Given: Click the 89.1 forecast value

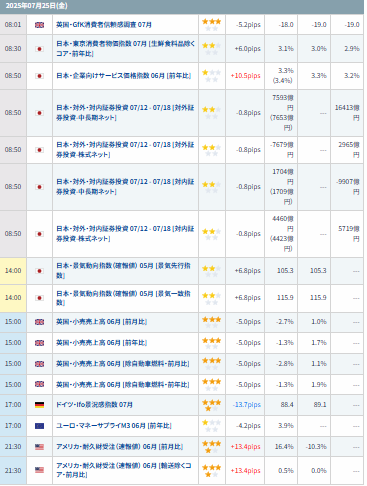Looking at the screenshot, I should point(320,405).
